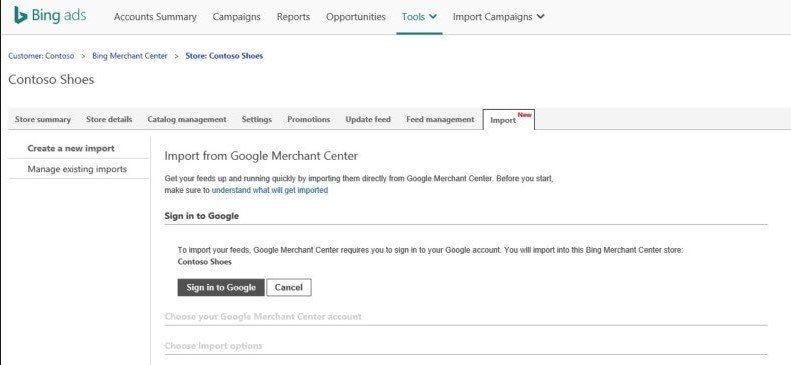Click the Sign in to Google button
Screen dimensions: 791x365
point(221,287)
